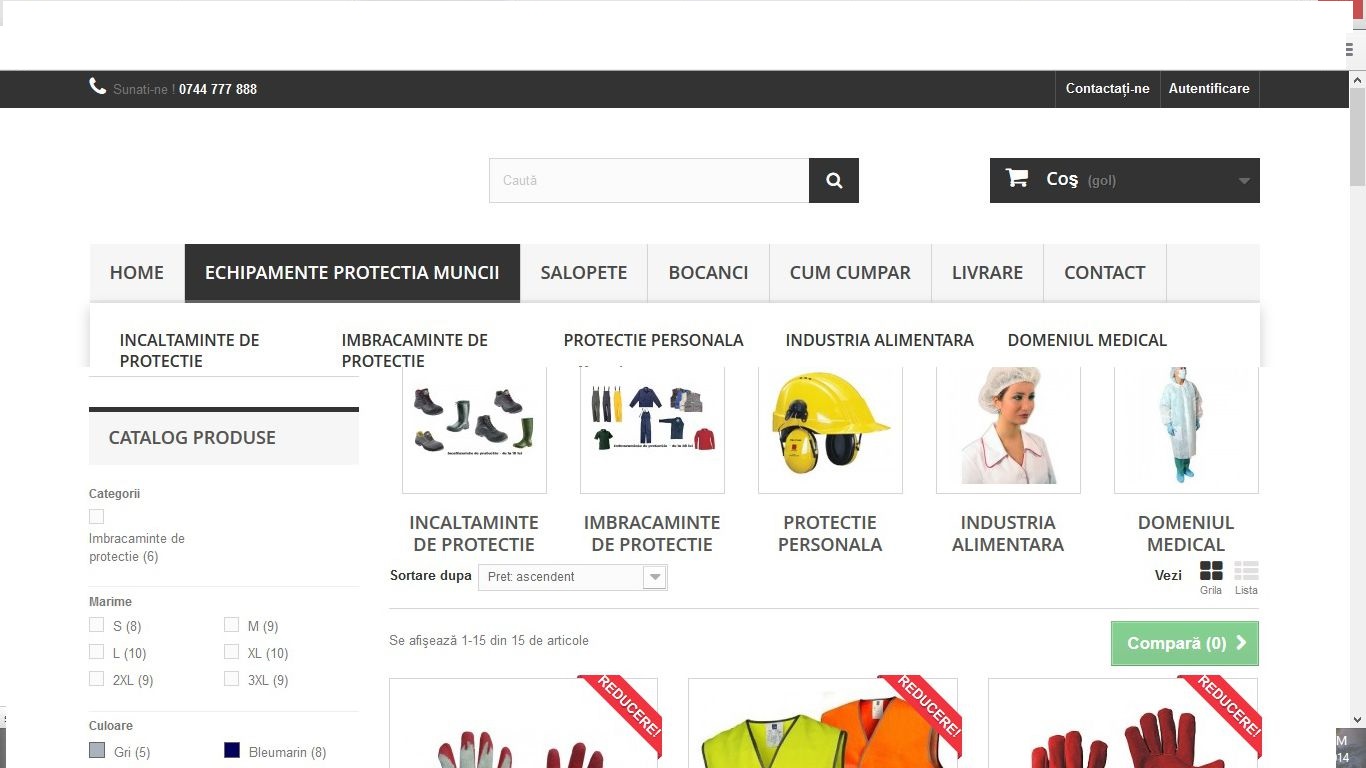The image size is (1366, 768).
Task: Go to the Salopete menu tab
Action: (x=584, y=273)
